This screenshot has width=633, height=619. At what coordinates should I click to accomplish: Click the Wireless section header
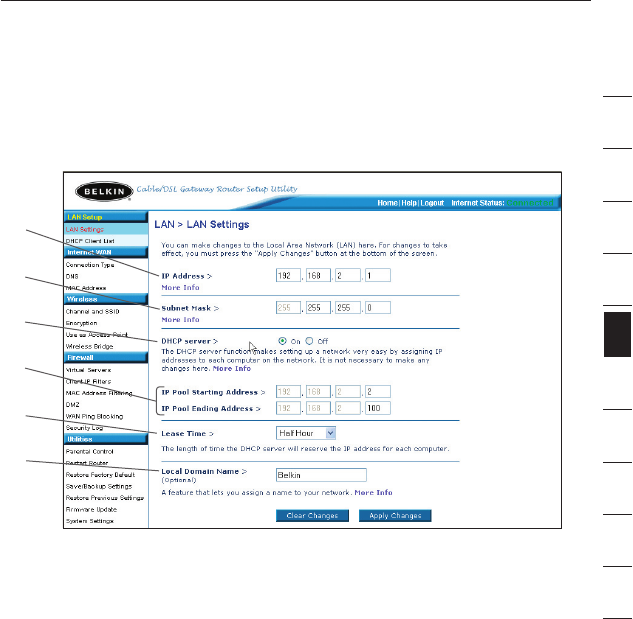click(x=106, y=299)
